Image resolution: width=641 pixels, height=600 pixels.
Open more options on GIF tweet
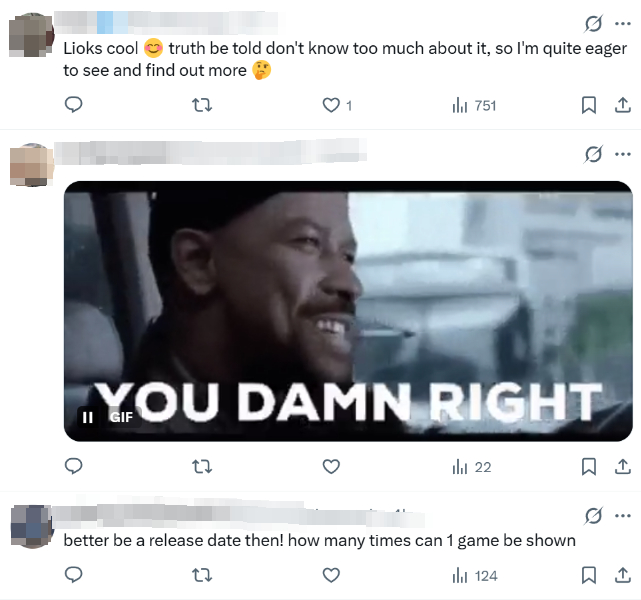tap(623, 154)
